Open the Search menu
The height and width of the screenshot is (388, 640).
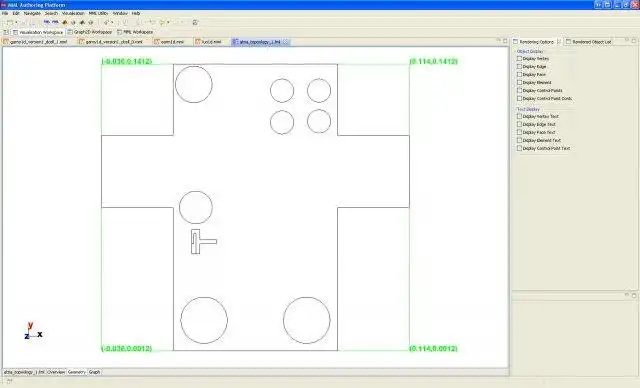(x=51, y=13)
